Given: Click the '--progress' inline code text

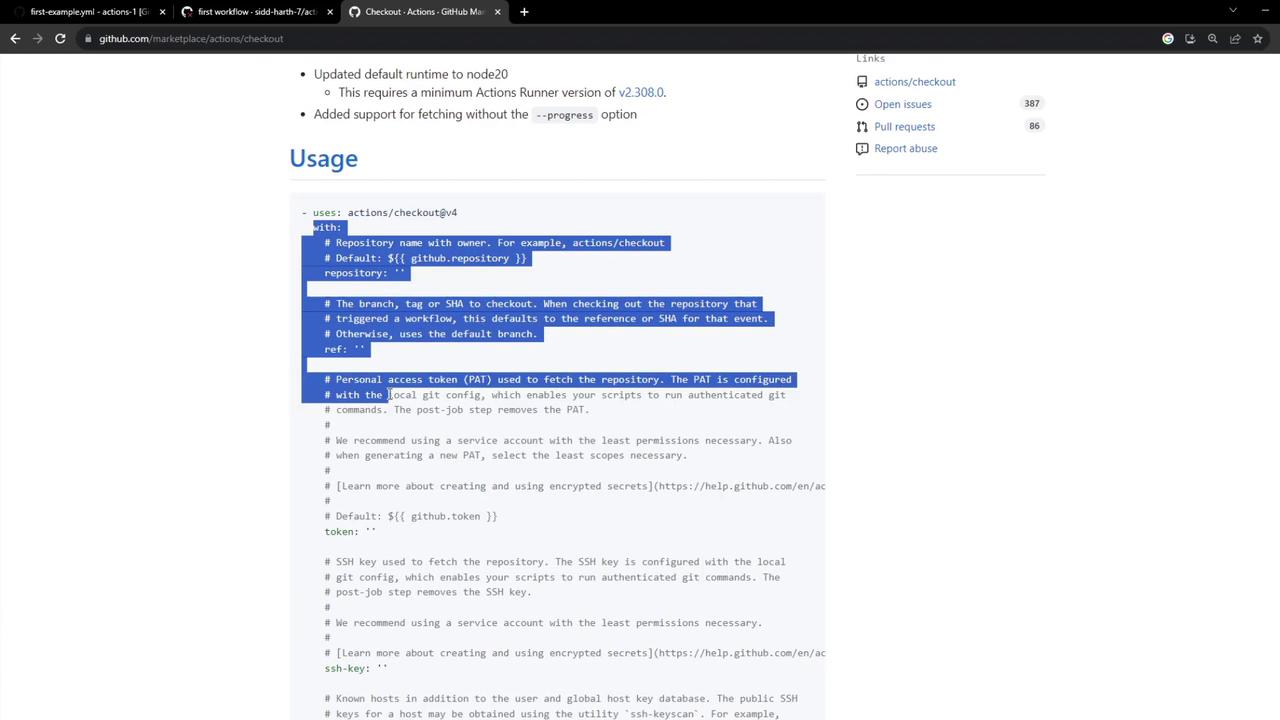Looking at the screenshot, I should coord(564,115).
